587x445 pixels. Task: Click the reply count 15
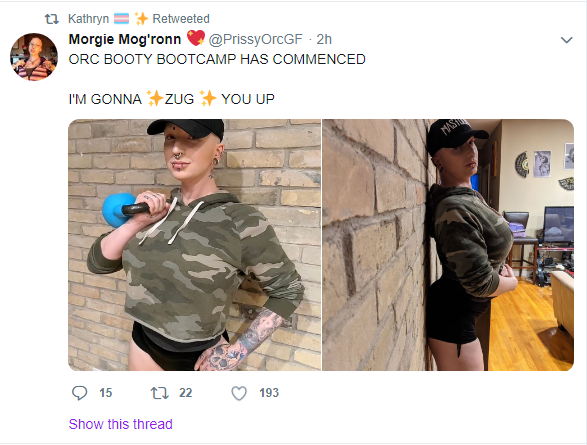[x=106, y=393]
